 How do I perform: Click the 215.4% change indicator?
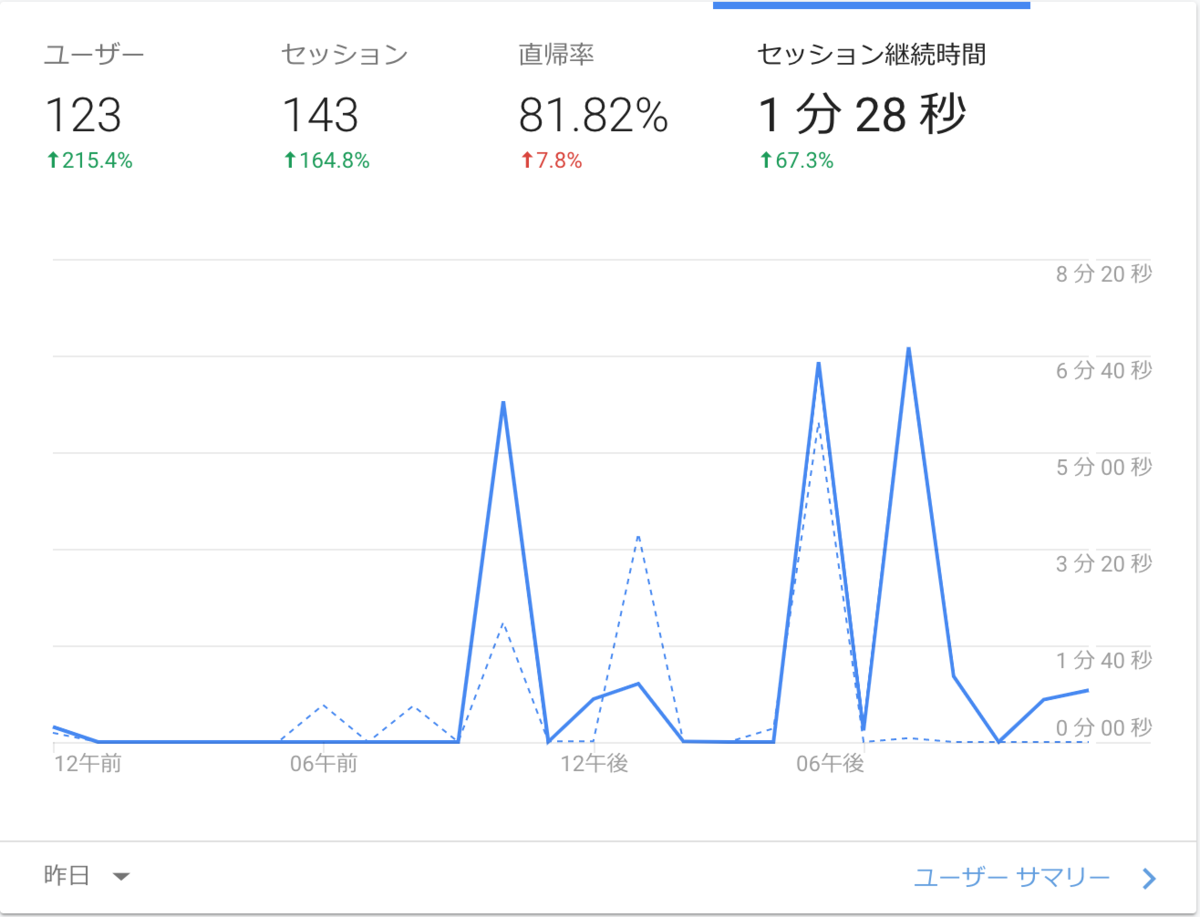pos(89,160)
